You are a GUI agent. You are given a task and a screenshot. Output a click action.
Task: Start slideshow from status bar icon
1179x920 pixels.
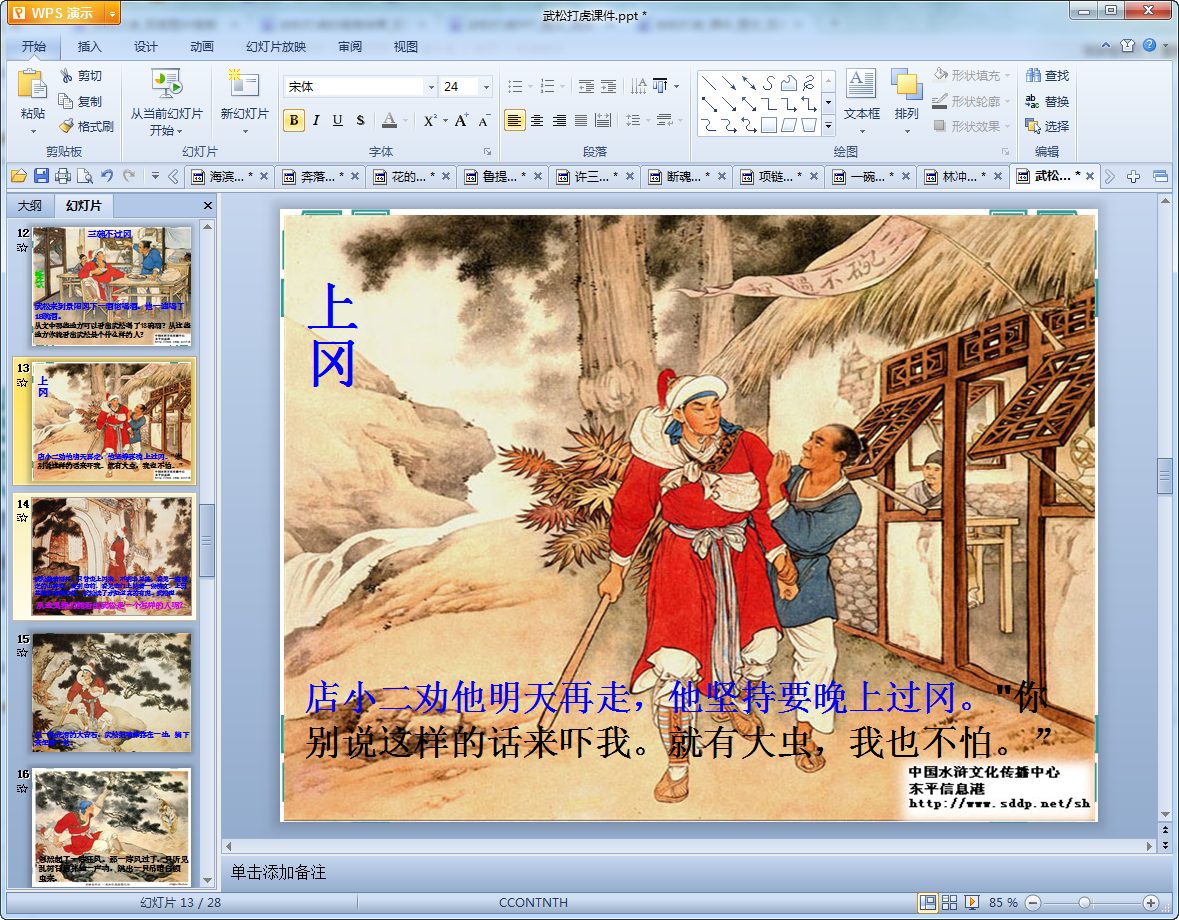click(x=972, y=902)
